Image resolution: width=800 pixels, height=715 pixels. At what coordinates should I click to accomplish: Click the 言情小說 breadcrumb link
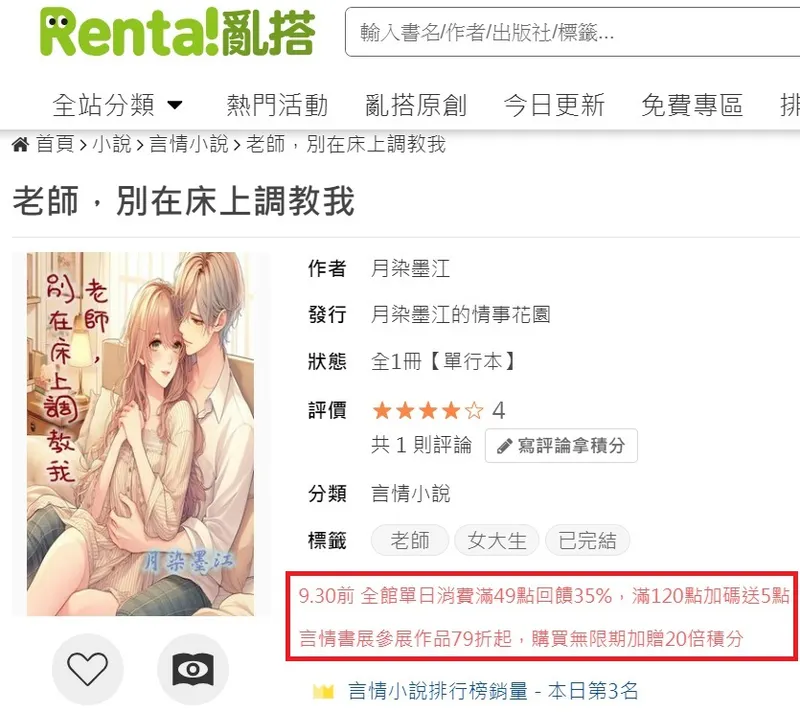coord(189,144)
